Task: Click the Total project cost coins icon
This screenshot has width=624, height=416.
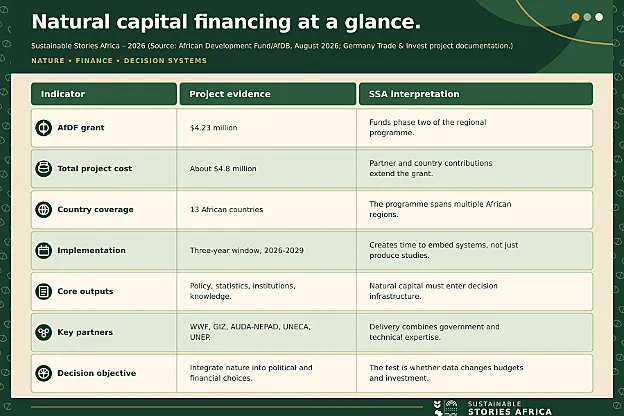Action: click(43, 169)
